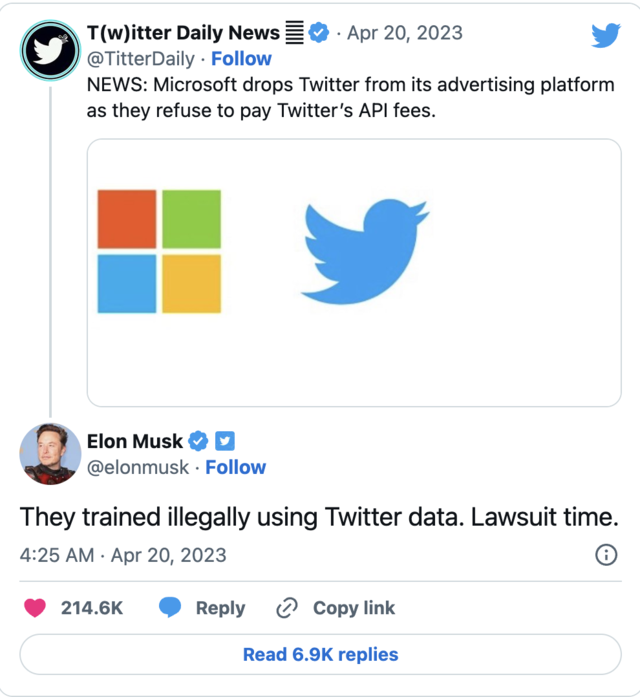Follow @TitterDaily account

(x=241, y=59)
